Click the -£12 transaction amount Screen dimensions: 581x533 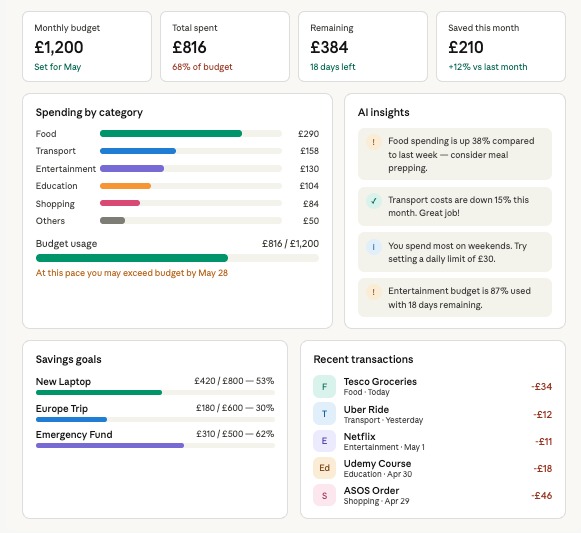click(542, 414)
